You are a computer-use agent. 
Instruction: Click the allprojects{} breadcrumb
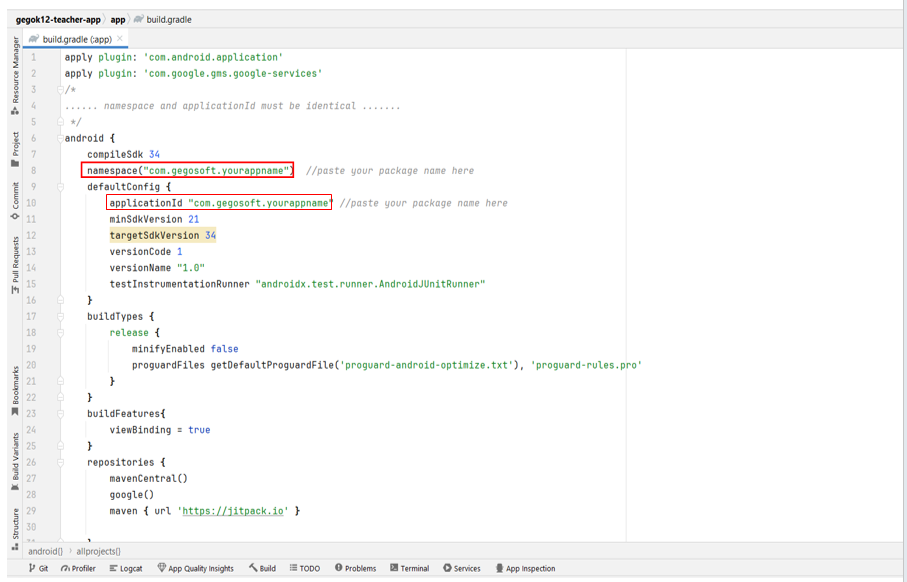click(x=97, y=551)
